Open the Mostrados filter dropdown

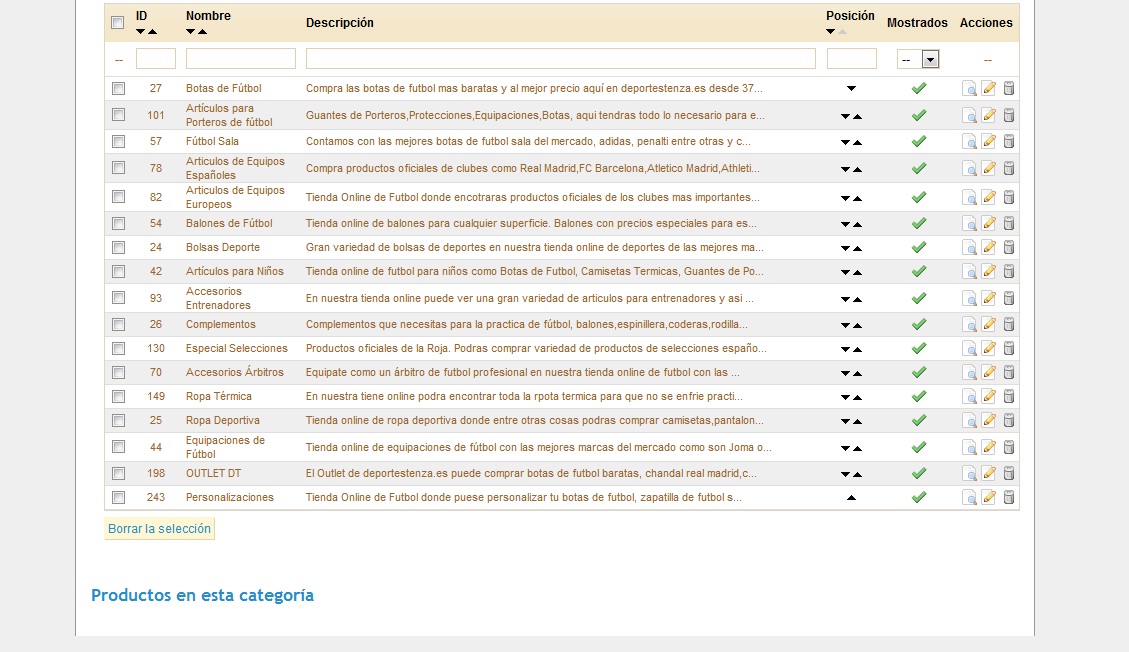(x=918, y=60)
